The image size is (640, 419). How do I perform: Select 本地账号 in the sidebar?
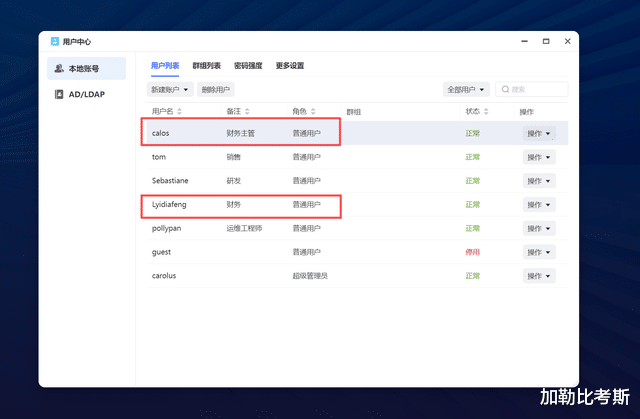(87, 69)
